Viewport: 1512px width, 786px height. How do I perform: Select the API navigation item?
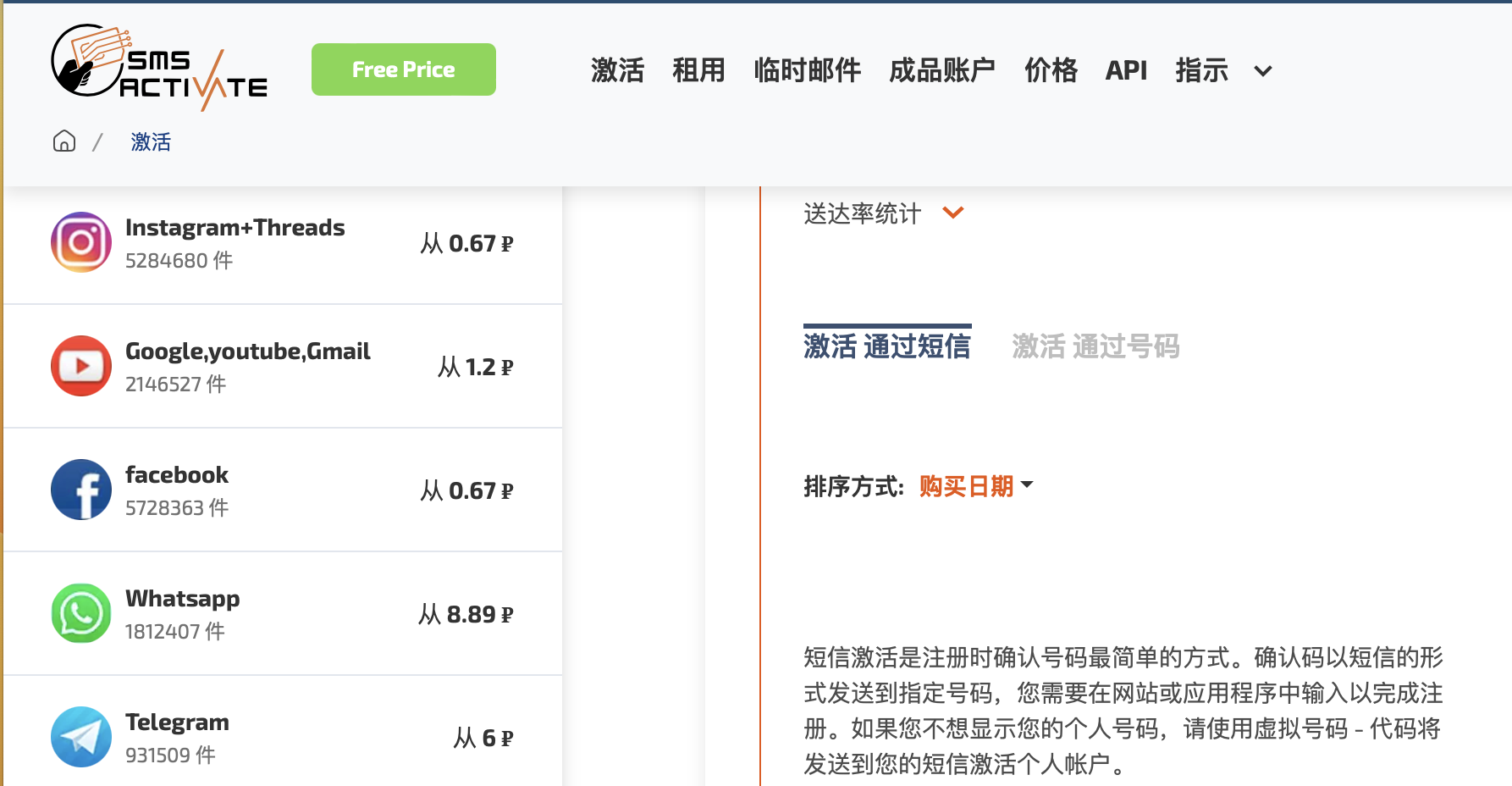pos(1126,71)
